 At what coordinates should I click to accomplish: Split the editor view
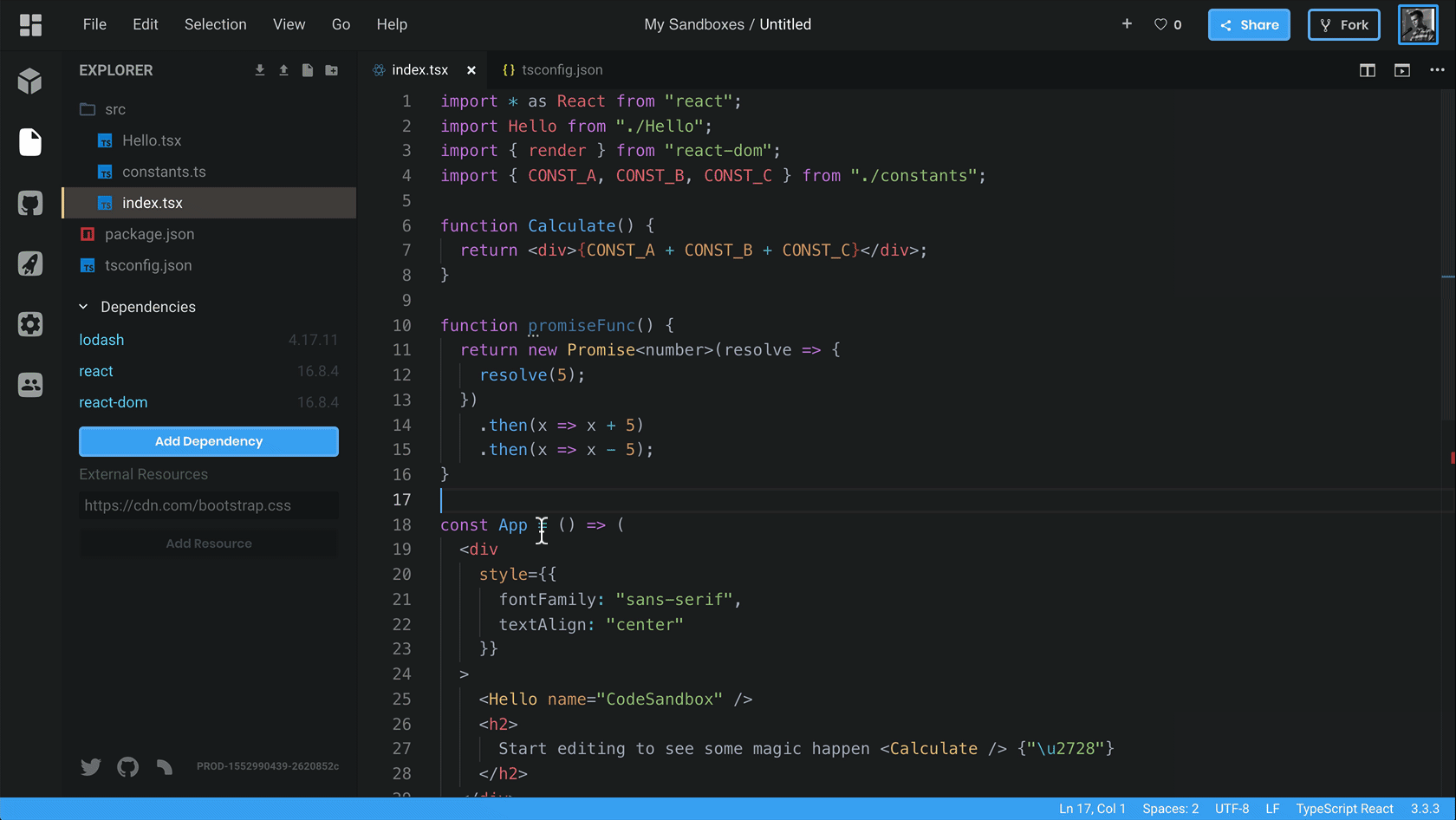pyautogui.click(x=1367, y=70)
